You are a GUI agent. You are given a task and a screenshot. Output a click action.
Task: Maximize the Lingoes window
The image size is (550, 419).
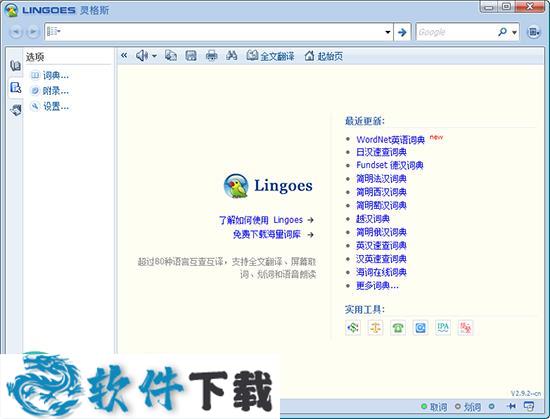point(506,7)
